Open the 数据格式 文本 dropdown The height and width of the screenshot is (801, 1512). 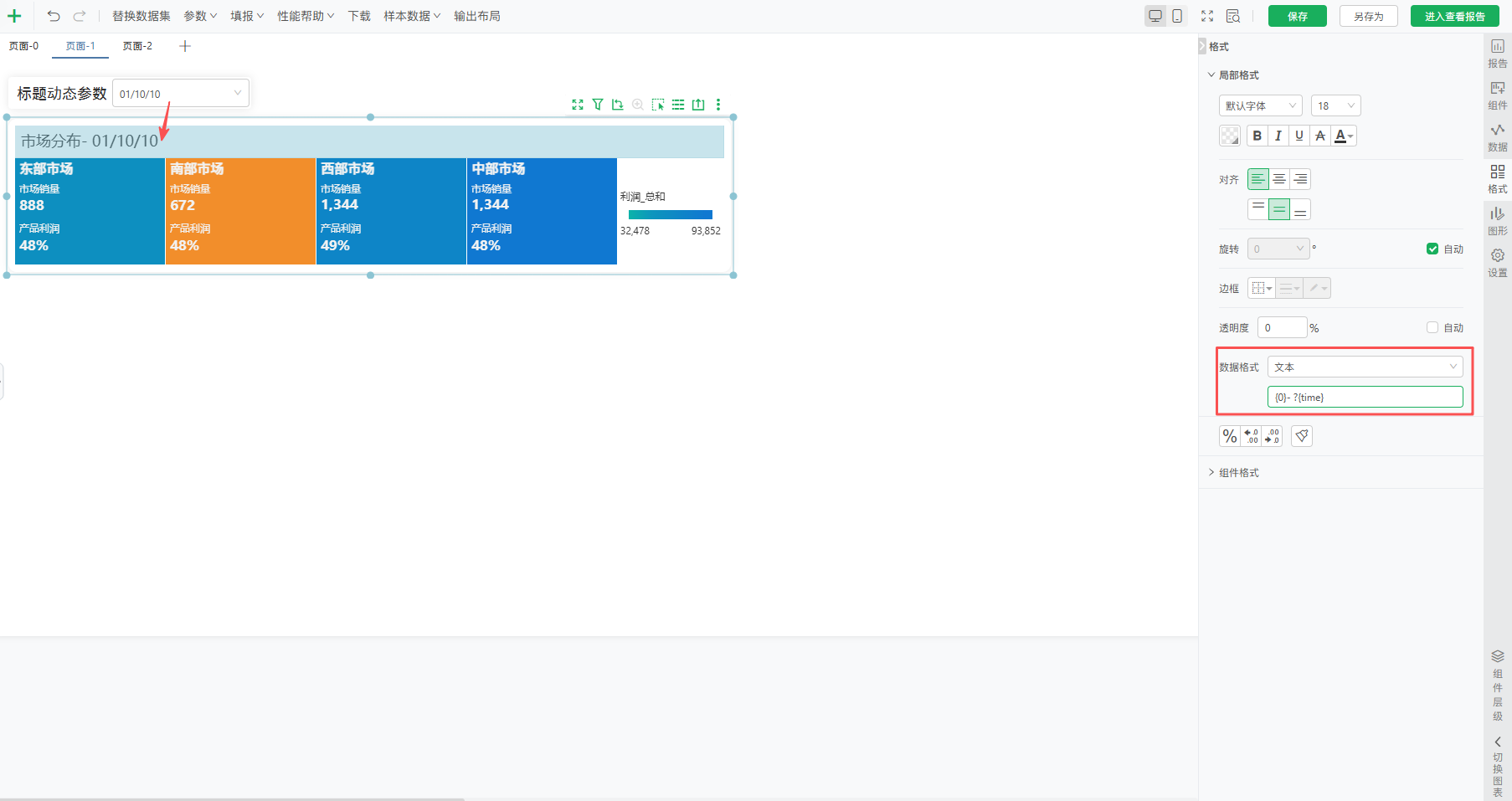1365,367
